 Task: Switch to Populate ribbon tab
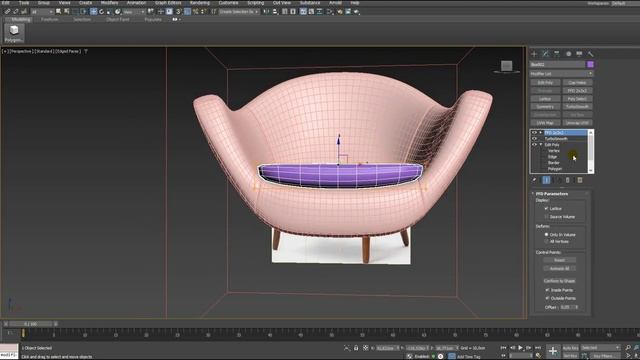click(x=153, y=19)
